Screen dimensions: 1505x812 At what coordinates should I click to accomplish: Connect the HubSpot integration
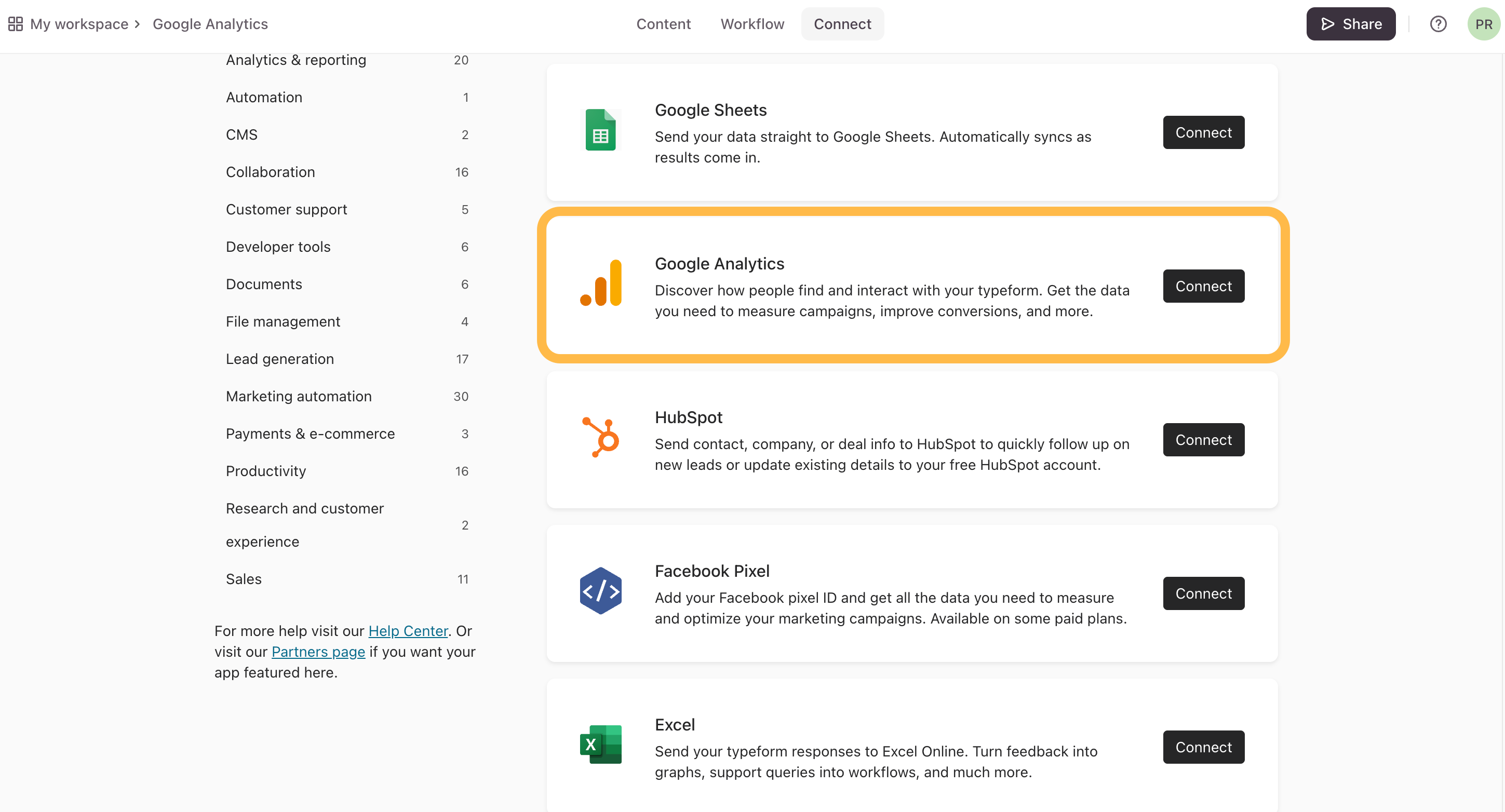pyautogui.click(x=1203, y=440)
